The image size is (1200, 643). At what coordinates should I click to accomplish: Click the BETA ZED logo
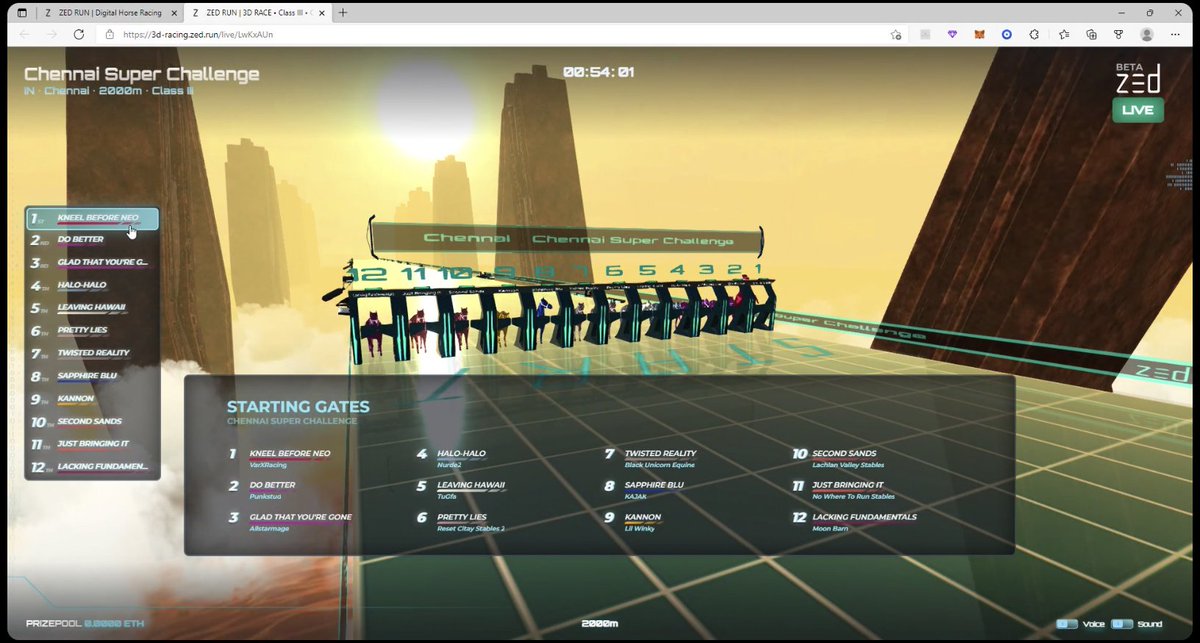click(x=1138, y=77)
